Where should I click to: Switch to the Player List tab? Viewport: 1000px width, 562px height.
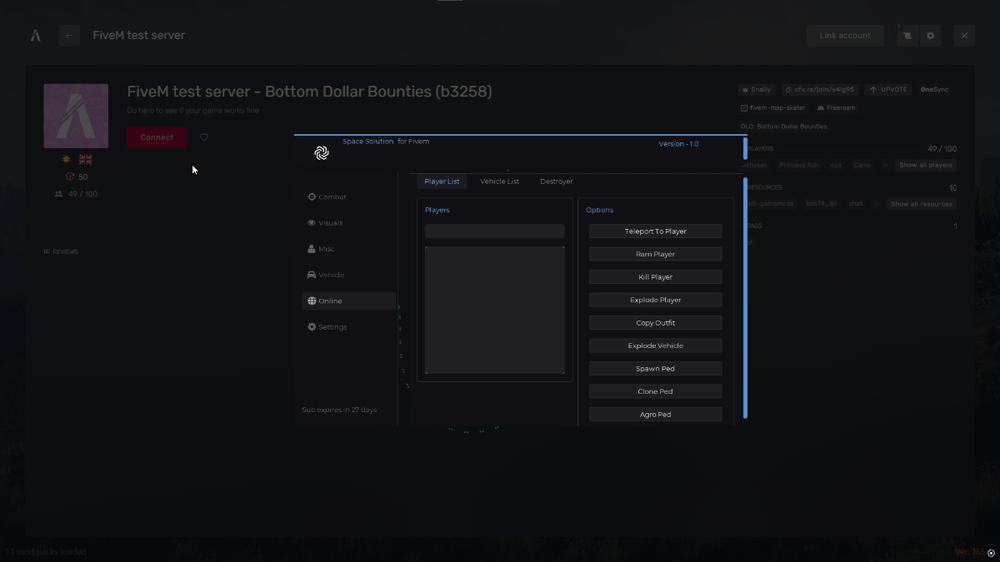442,182
